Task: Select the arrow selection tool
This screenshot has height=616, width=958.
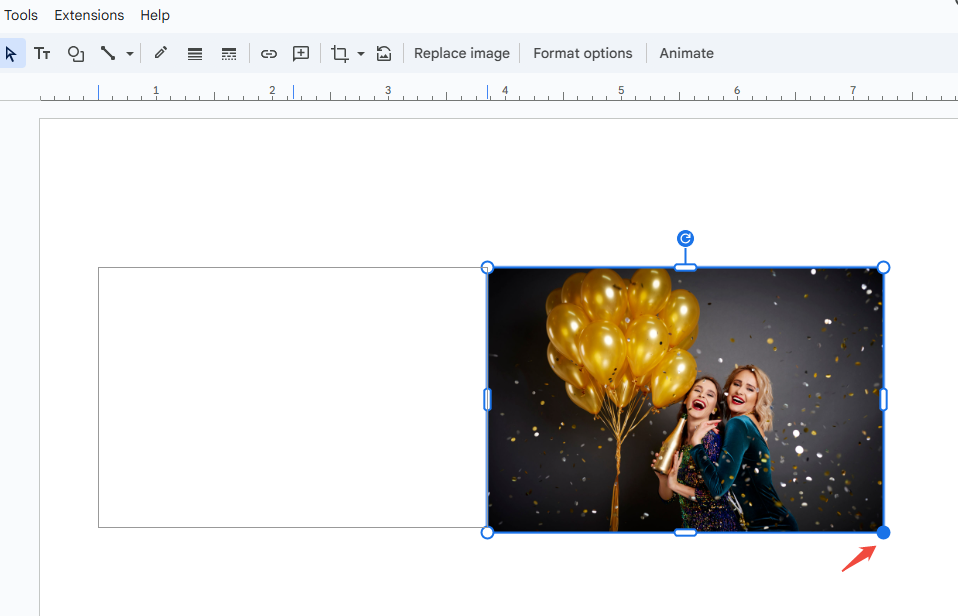Action: coord(12,53)
